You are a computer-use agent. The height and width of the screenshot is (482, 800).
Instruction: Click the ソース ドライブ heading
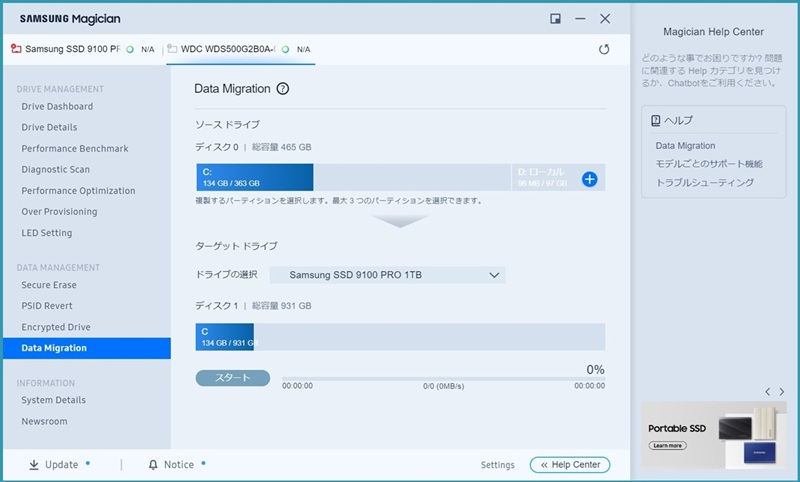(228, 124)
